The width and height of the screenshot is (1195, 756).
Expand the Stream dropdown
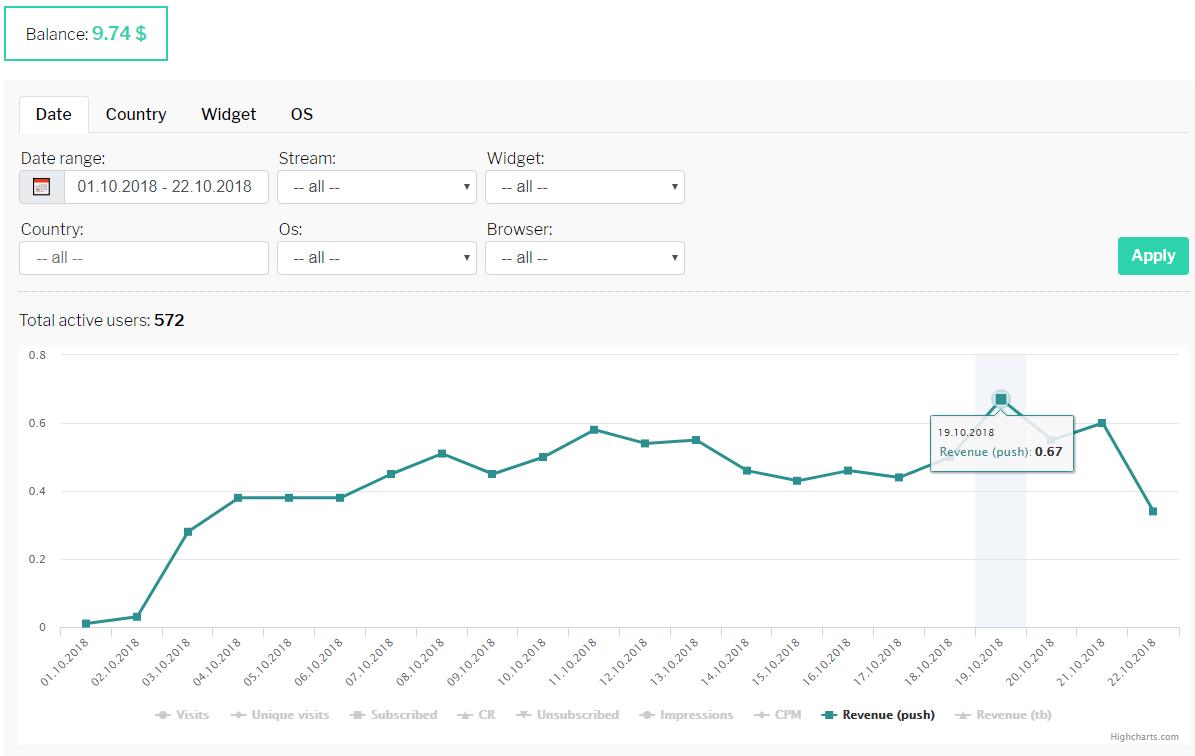click(x=377, y=187)
